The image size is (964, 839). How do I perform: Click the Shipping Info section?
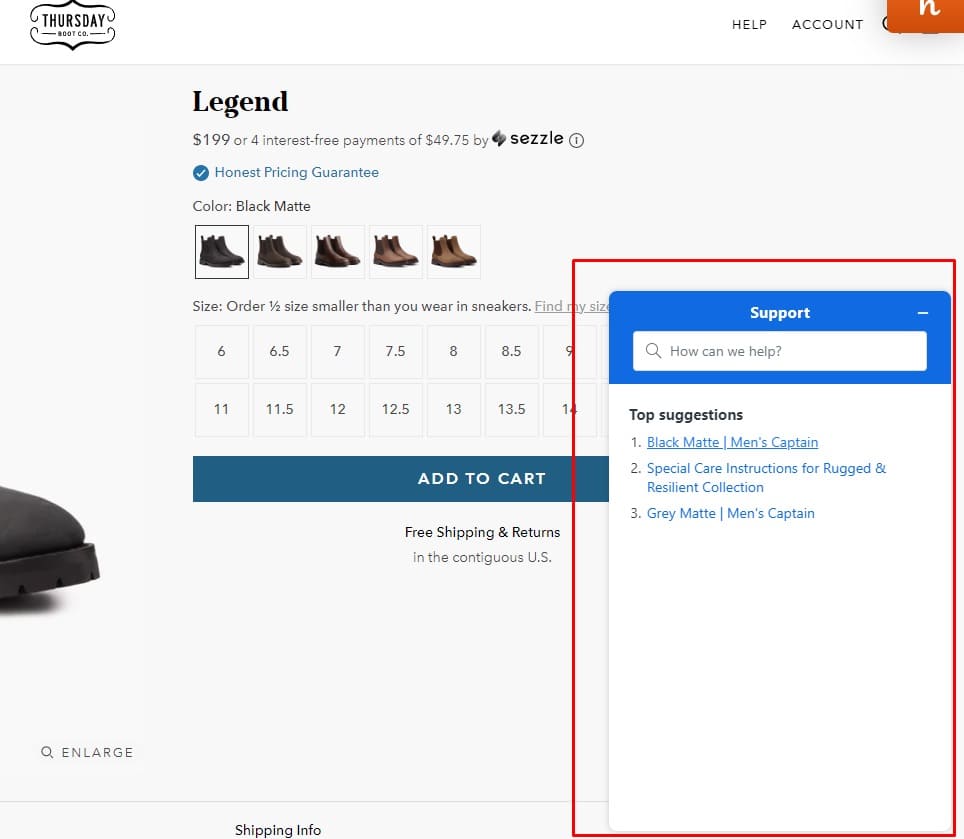[x=278, y=830]
